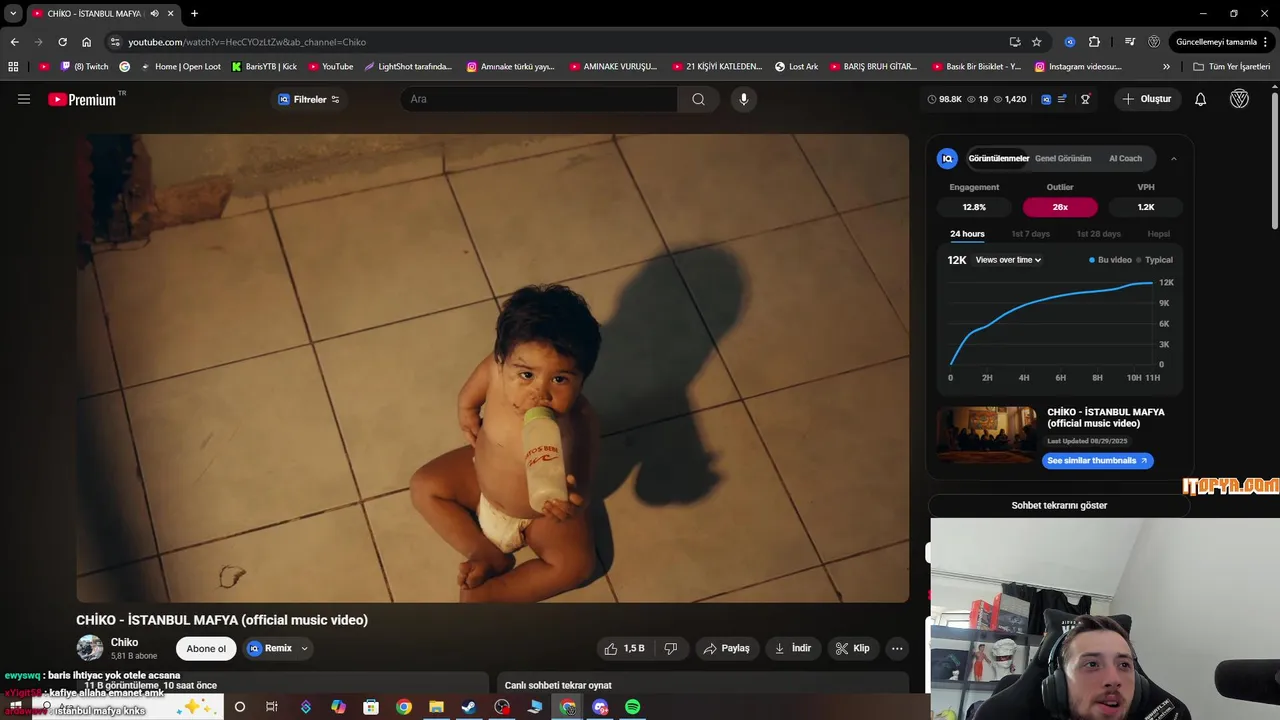Subscribe with the Abone ol button
The height and width of the screenshot is (720, 1280).
[x=206, y=649]
